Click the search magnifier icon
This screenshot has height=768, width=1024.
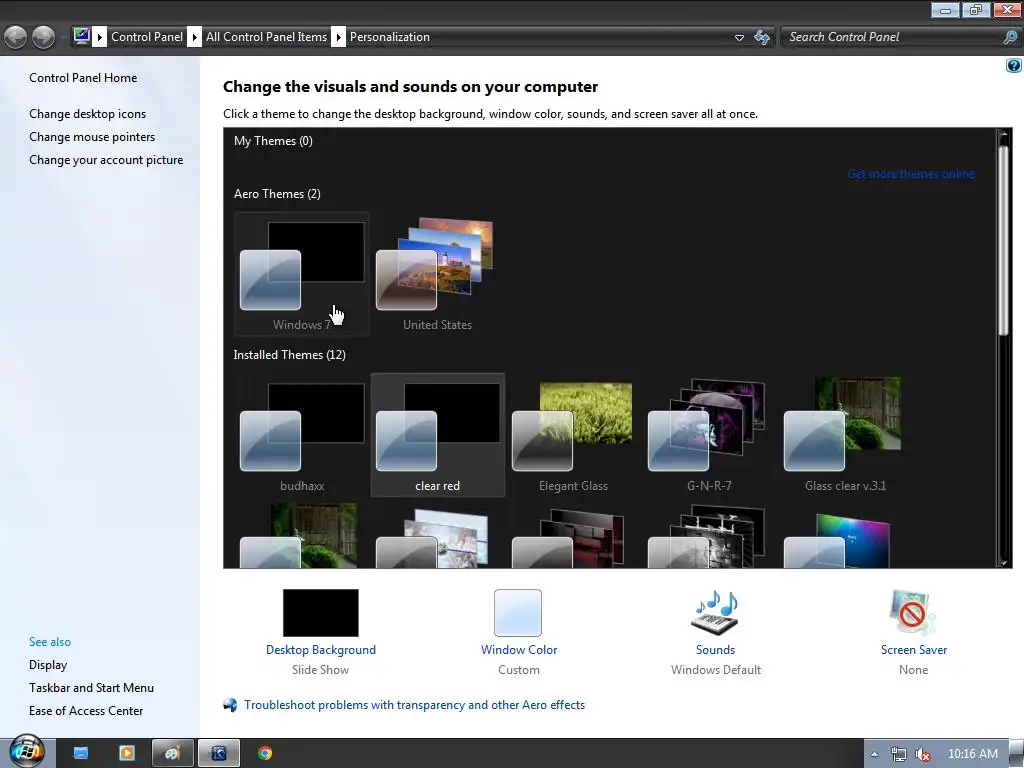[1010, 37]
